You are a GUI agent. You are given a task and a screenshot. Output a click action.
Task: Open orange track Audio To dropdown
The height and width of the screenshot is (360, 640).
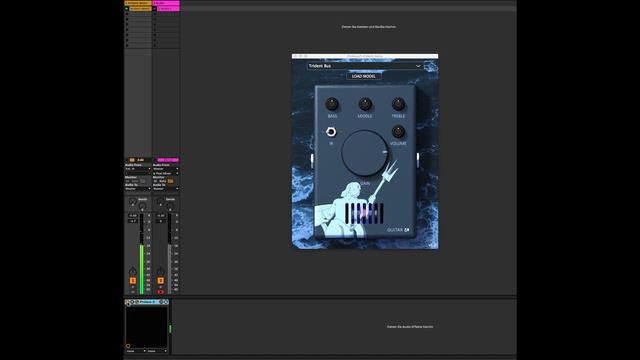click(x=138, y=189)
